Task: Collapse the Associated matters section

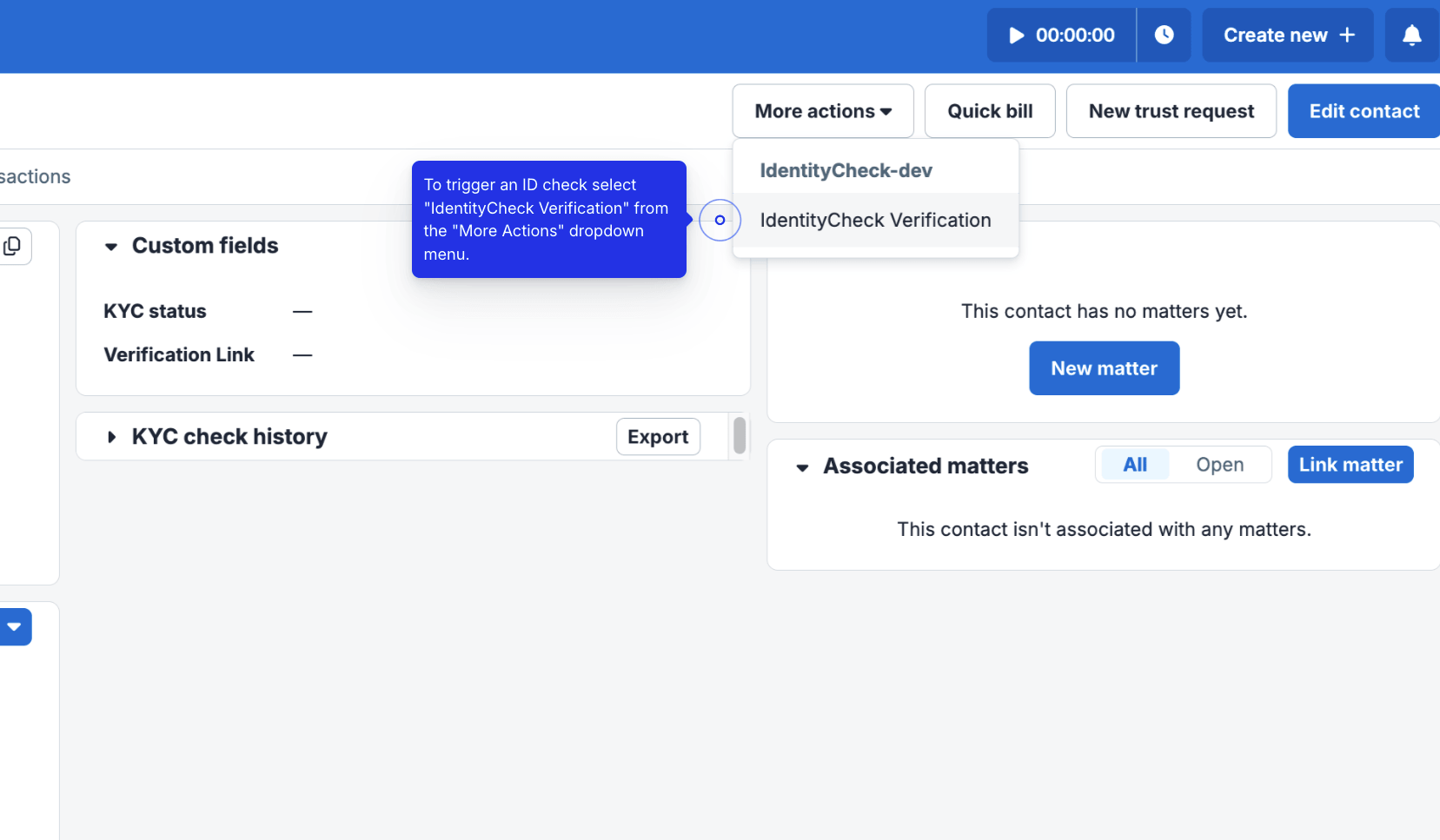Action: click(x=802, y=467)
